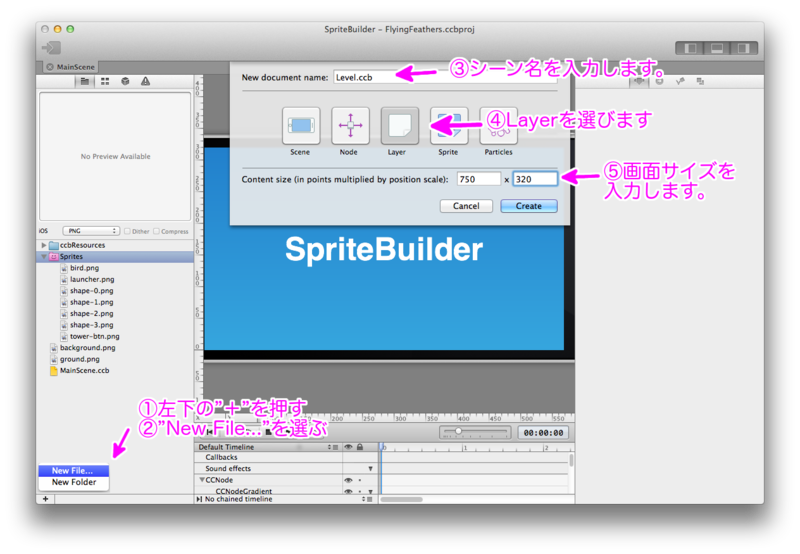Toggle the bottom panel visibility button

pos(716,48)
